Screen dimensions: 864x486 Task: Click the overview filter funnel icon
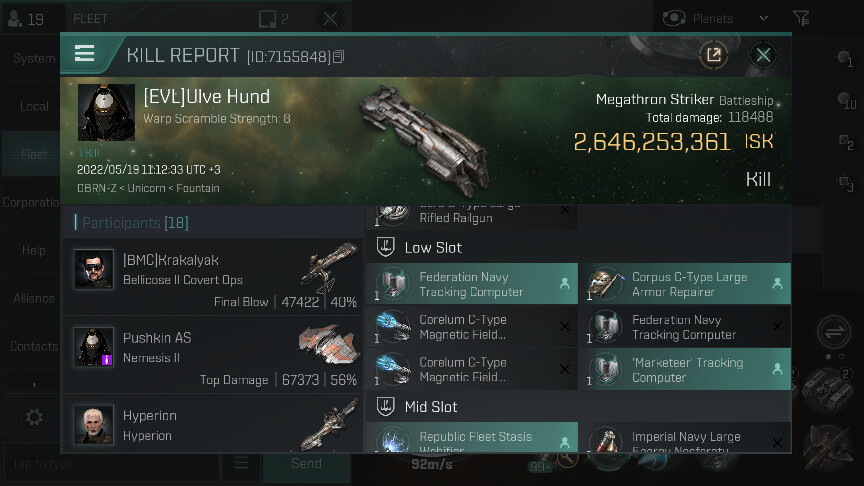[x=801, y=18]
